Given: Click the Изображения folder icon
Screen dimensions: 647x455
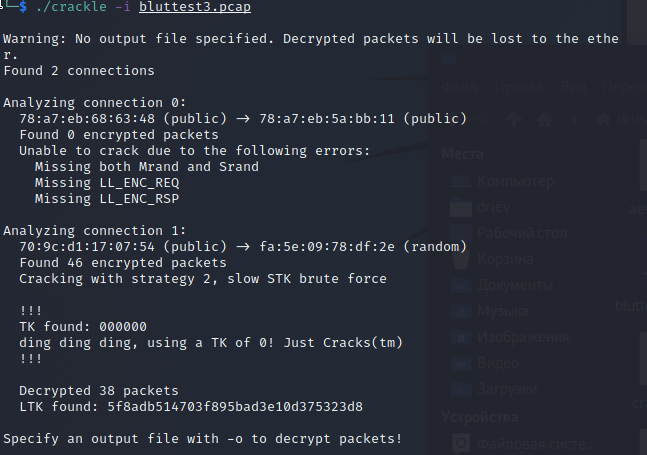Looking at the screenshot, I should click(461, 337).
